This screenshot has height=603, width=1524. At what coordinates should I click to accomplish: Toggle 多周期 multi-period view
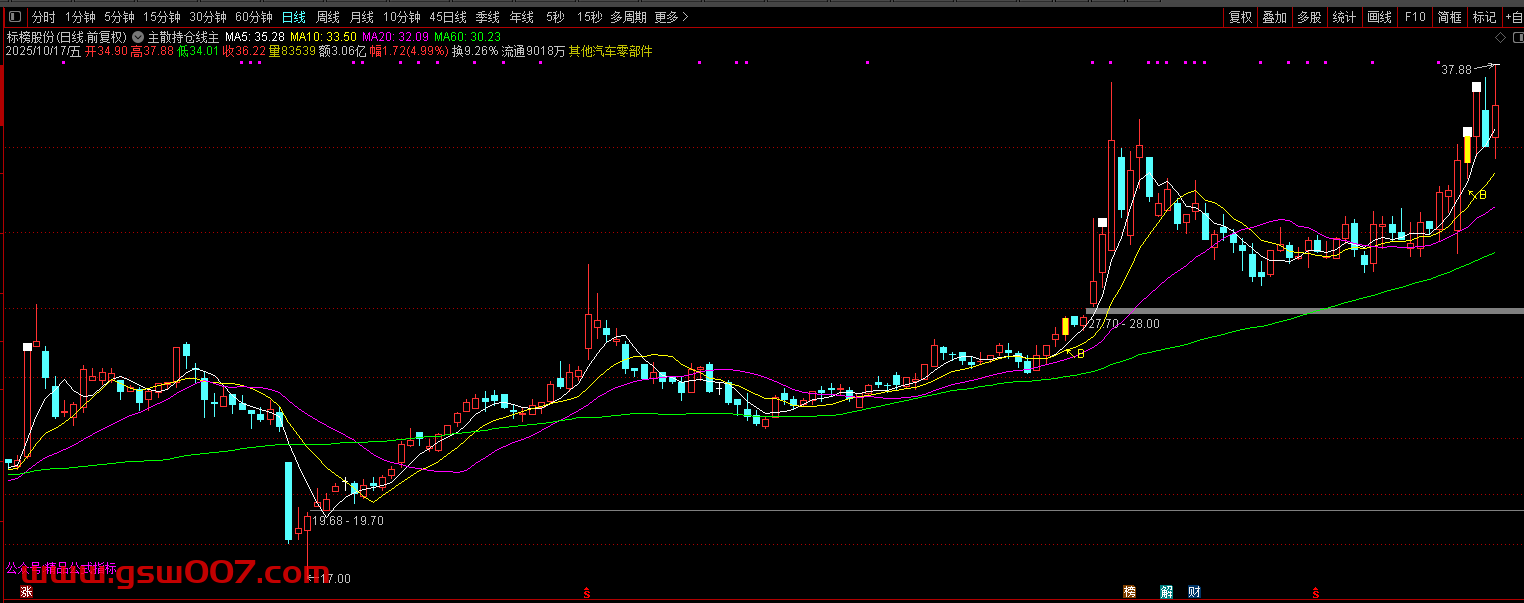click(628, 17)
